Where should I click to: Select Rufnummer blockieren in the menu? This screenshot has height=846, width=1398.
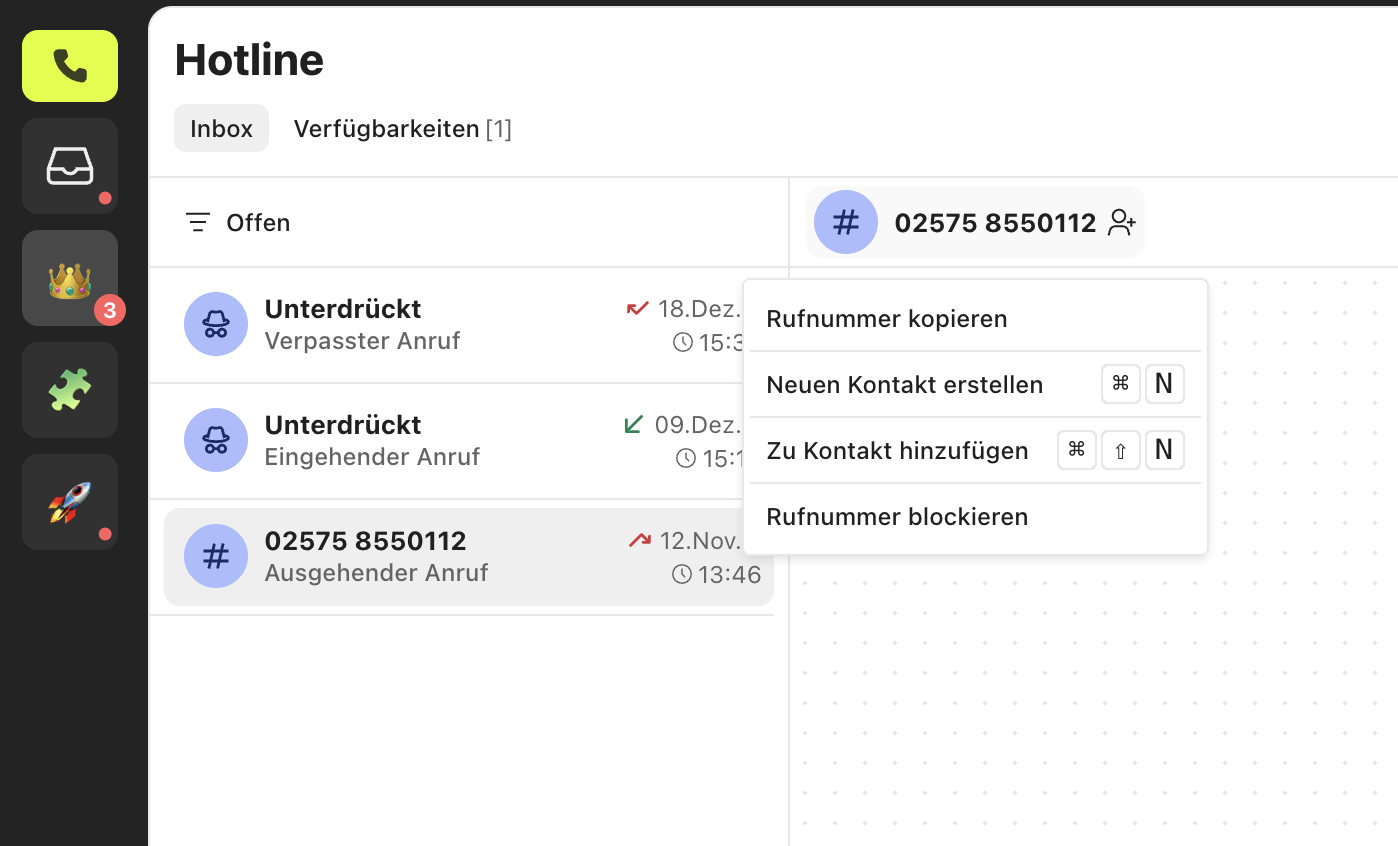point(897,516)
